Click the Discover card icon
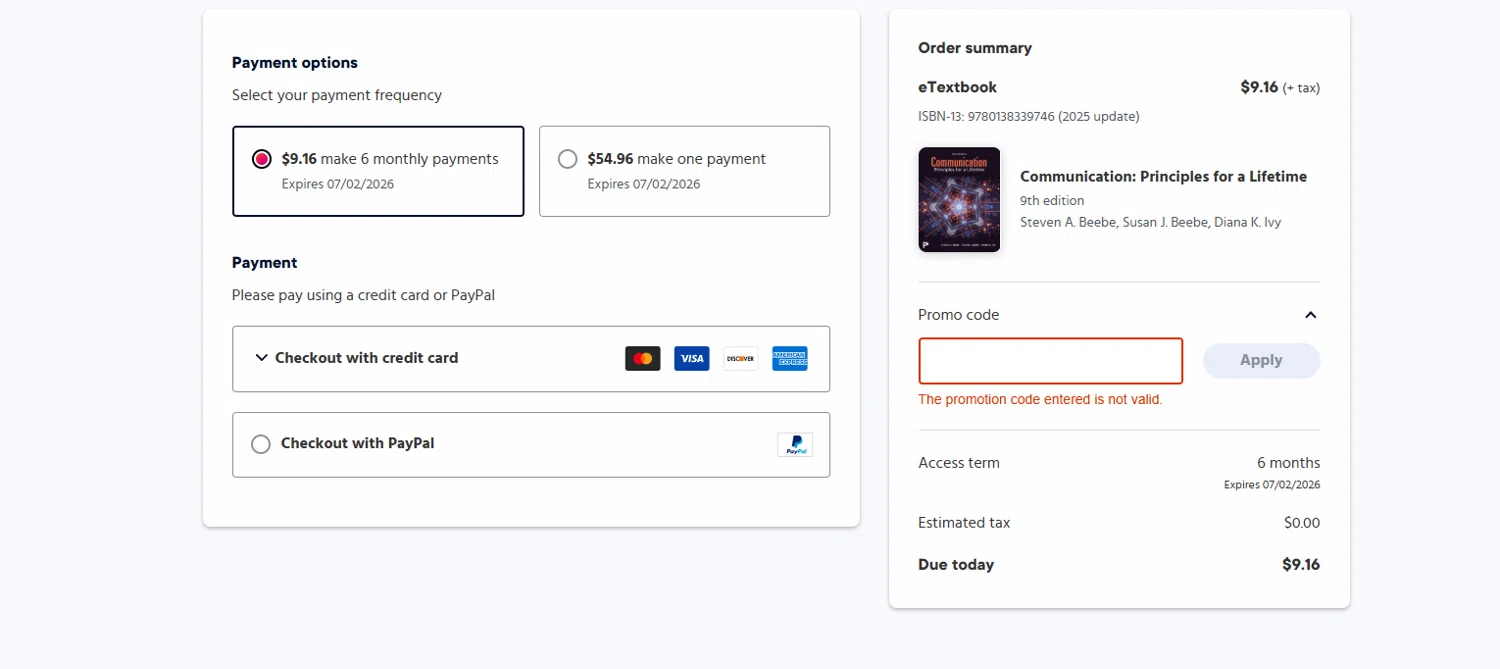The width and height of the screenshot is (1500, 669). (x=740, y=358)
